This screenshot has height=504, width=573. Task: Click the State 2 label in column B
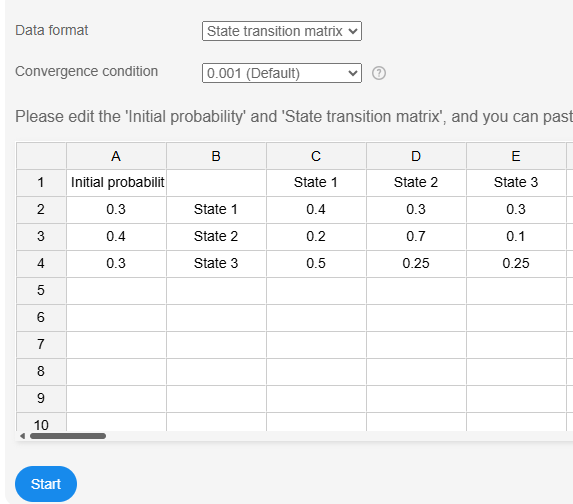coord(216,236)
